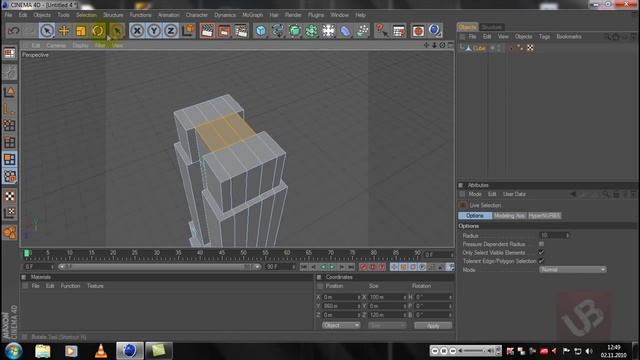This screenshot has width=640, height=360.
Task: Open the File menu
Action: [x=8, y=15]
